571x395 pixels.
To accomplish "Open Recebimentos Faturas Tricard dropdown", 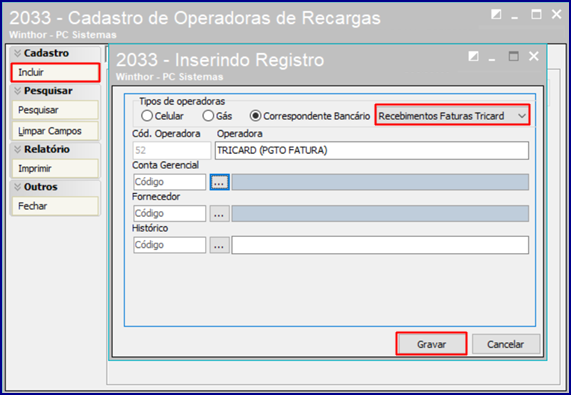I will point(452,116).
